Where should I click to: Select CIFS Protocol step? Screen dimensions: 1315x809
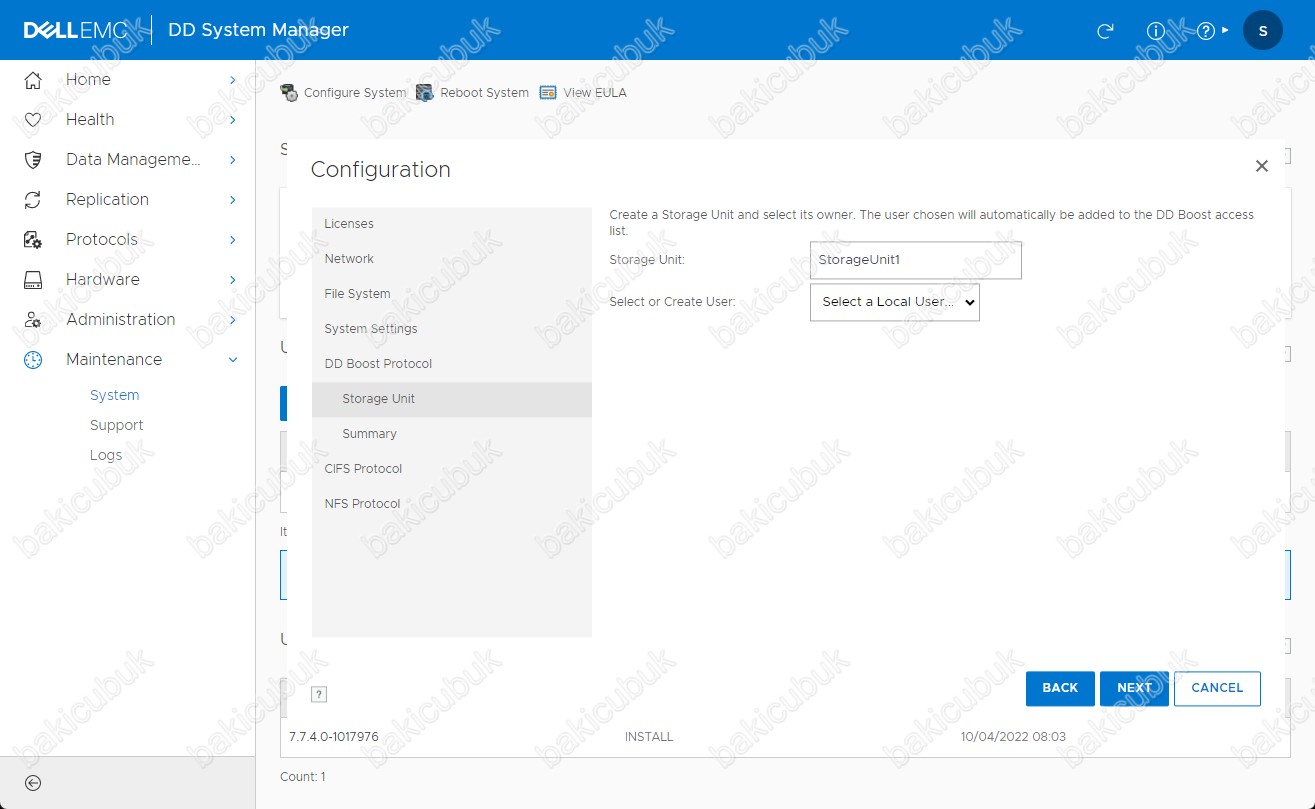coord(452,469)
